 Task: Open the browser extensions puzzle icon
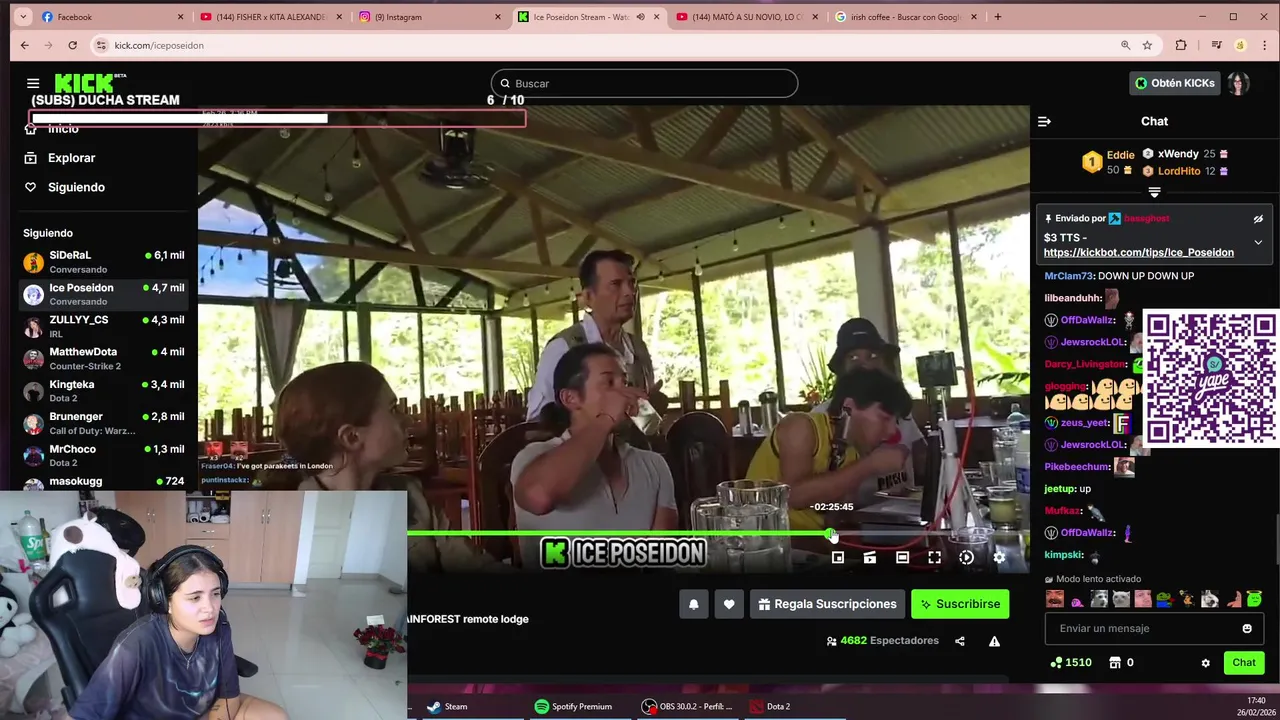(1181, 45)
